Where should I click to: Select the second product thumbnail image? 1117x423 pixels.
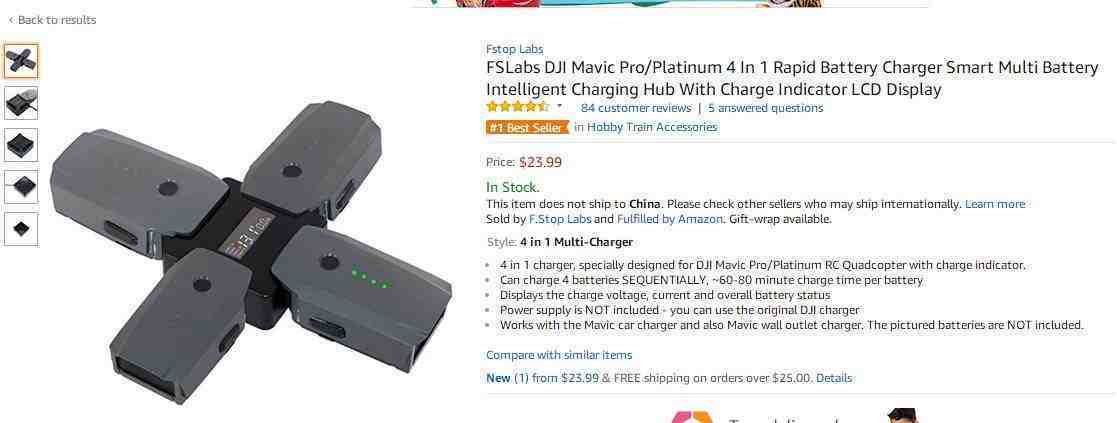[x=21, y=103]
